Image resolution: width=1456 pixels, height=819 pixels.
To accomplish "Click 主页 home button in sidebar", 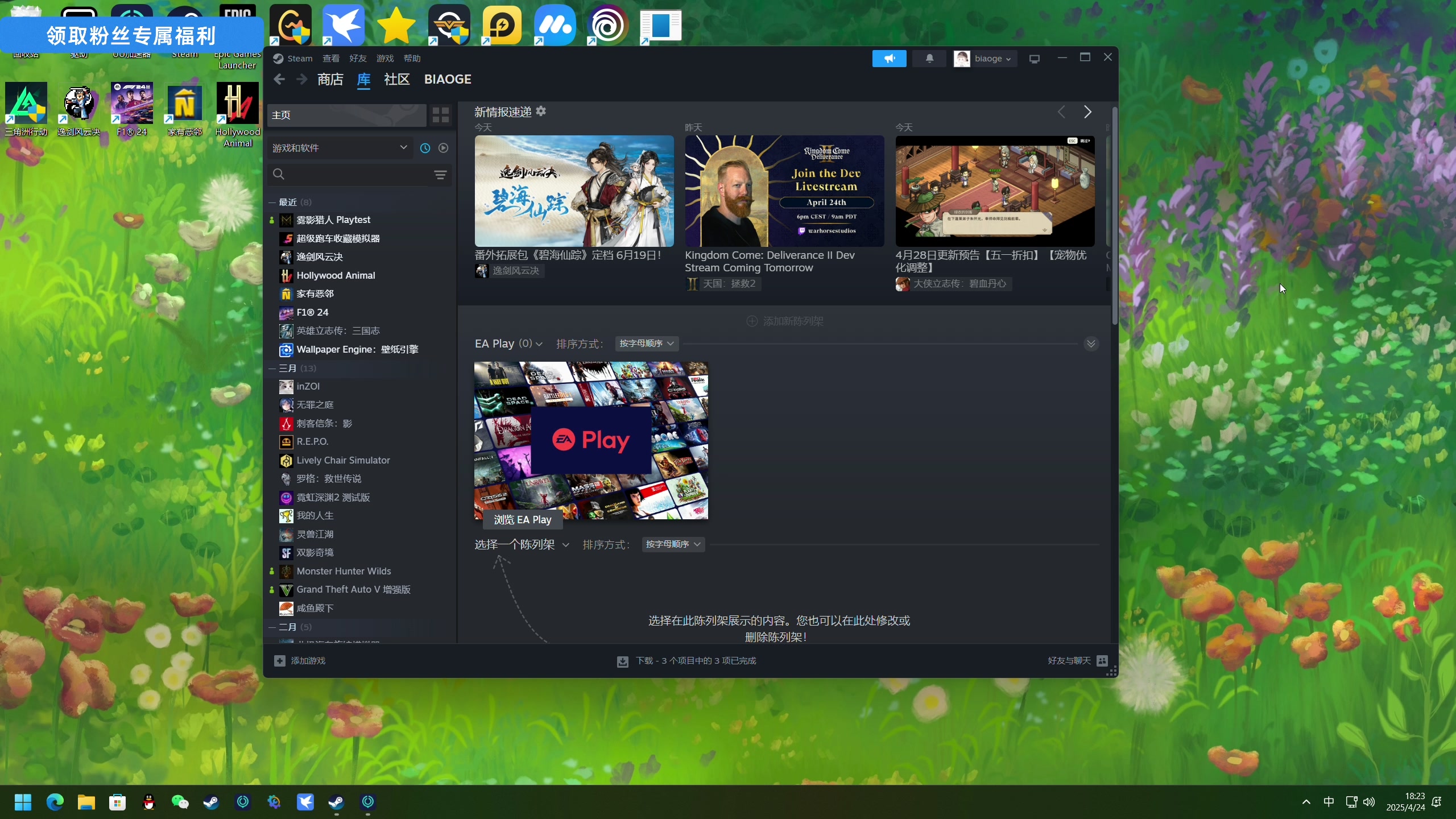I will [x=346, y=115].
